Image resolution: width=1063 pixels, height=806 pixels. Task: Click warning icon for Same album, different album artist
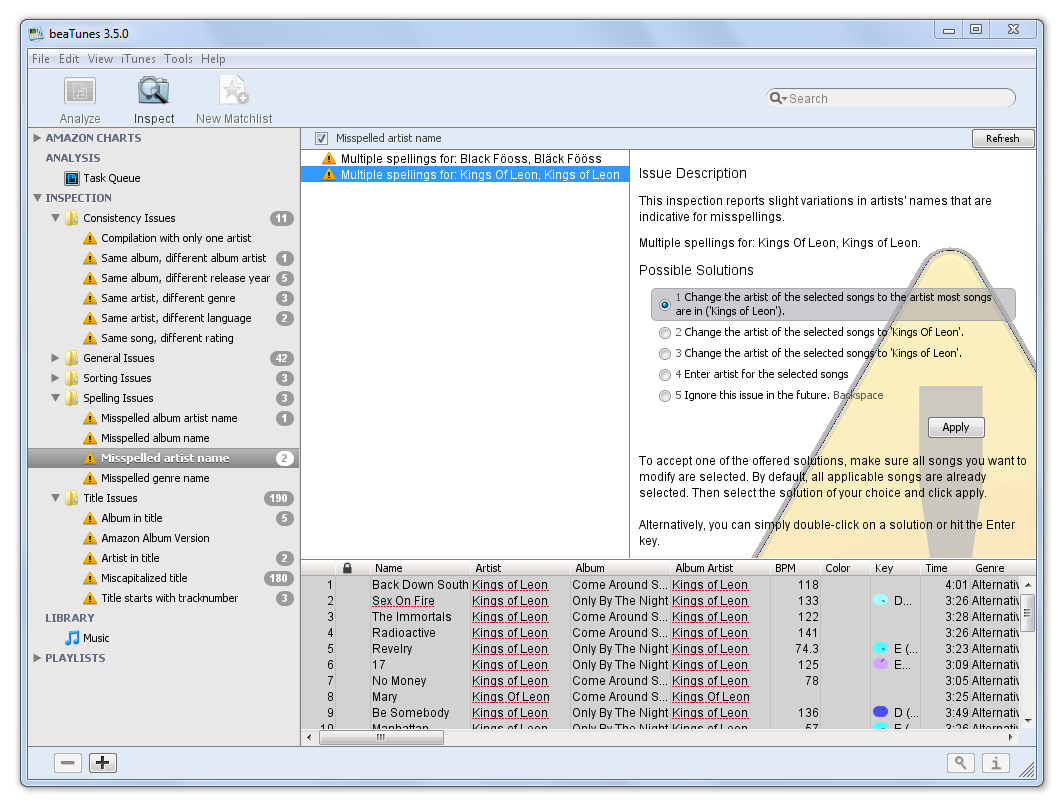click(89, 258)
